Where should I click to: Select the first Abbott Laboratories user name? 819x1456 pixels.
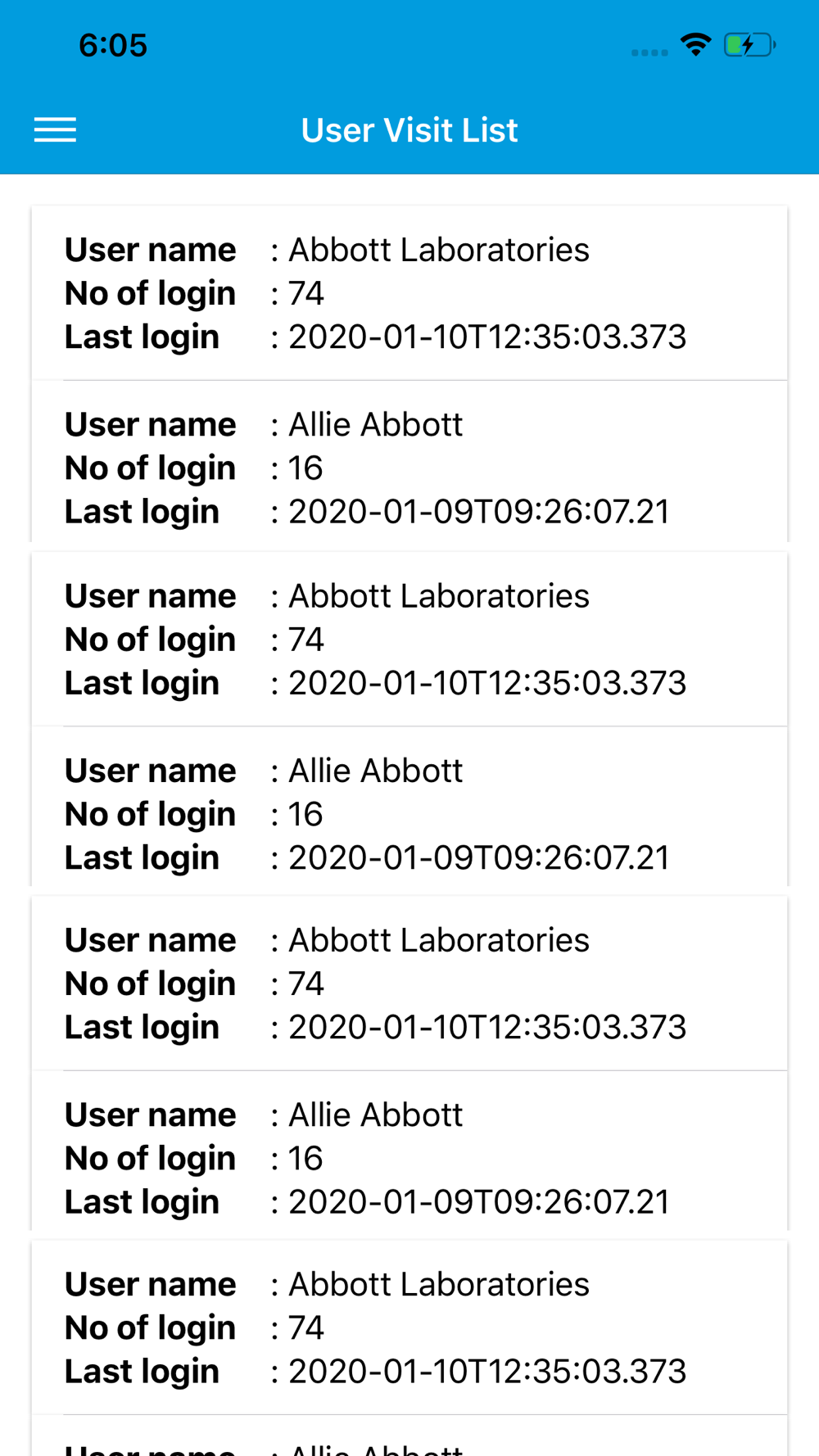[439, 250]
